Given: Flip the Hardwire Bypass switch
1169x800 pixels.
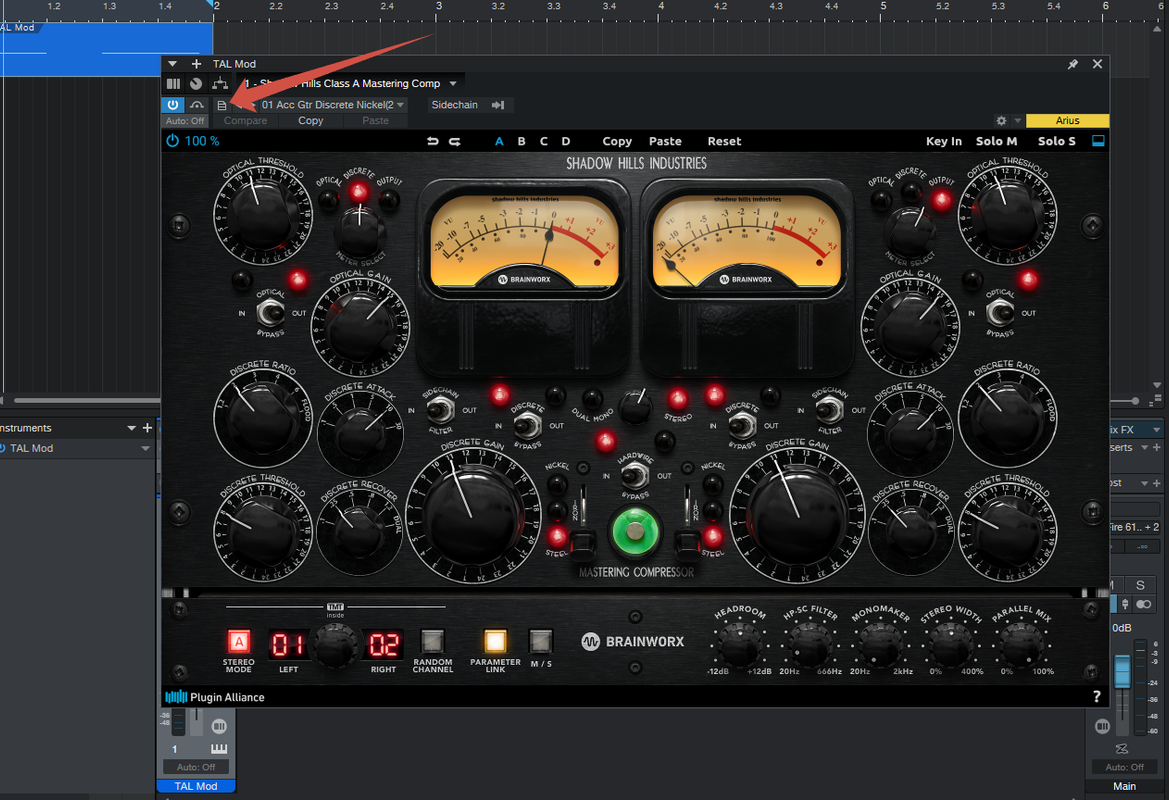Looking at the screenshot, I should click(634, 474).
